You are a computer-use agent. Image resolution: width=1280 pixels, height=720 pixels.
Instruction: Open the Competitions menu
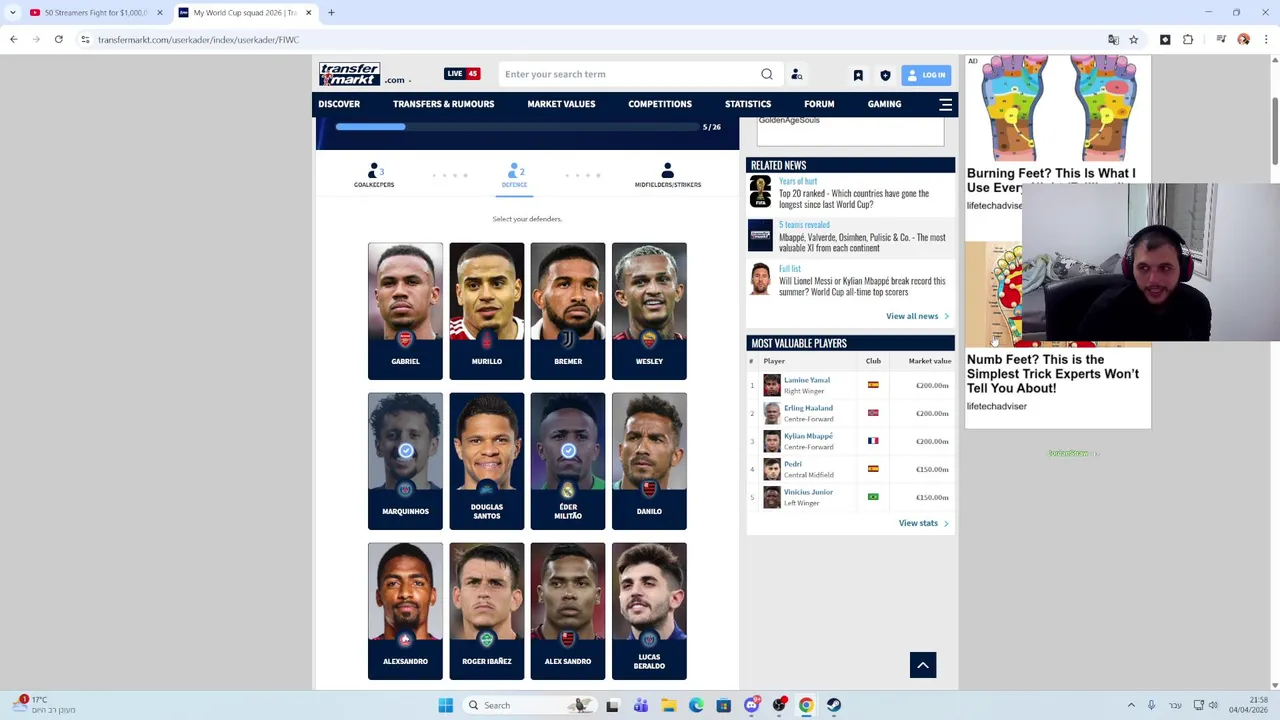[660, 104]
